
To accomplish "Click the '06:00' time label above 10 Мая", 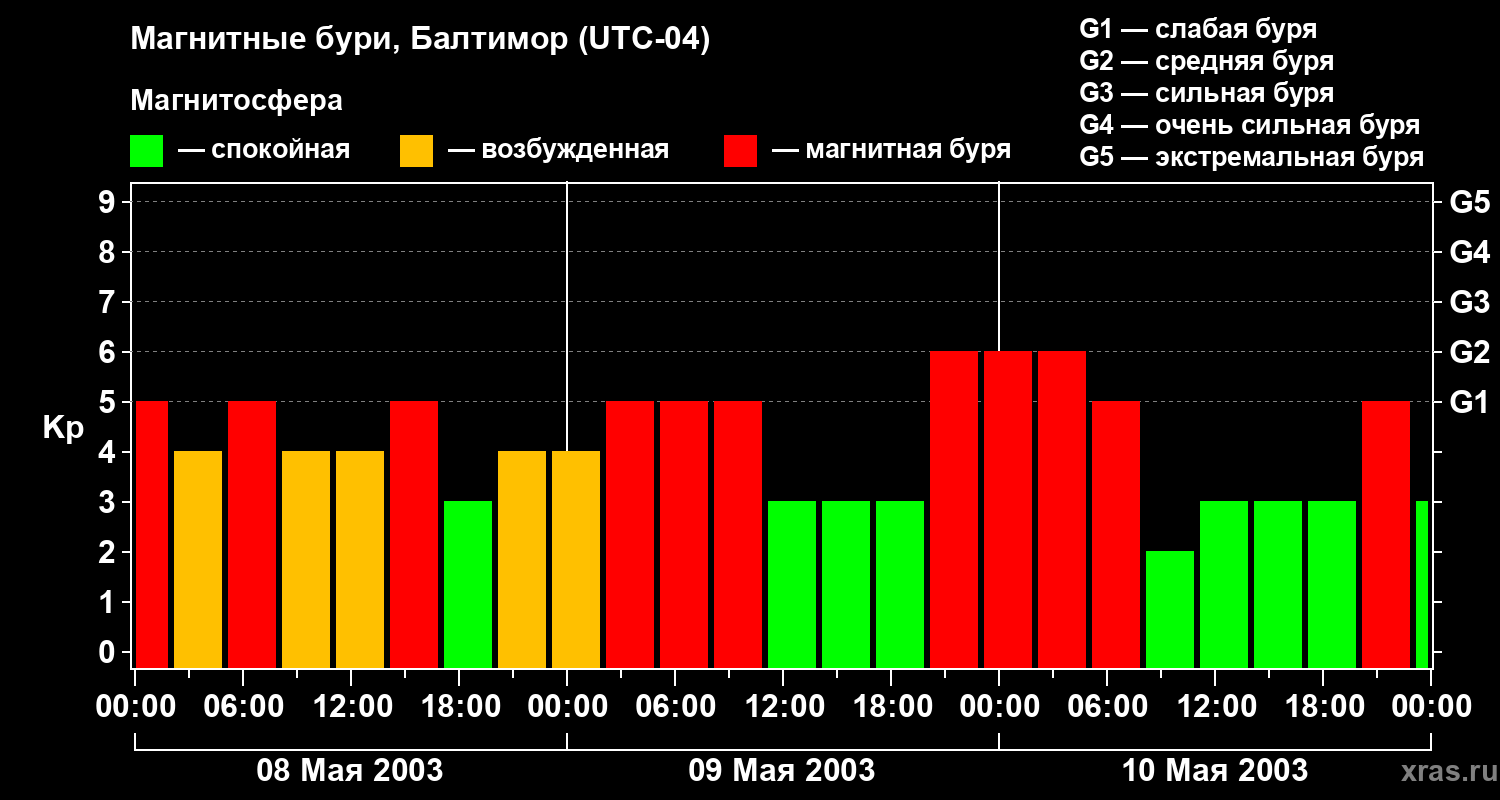I will (1107, 707).
